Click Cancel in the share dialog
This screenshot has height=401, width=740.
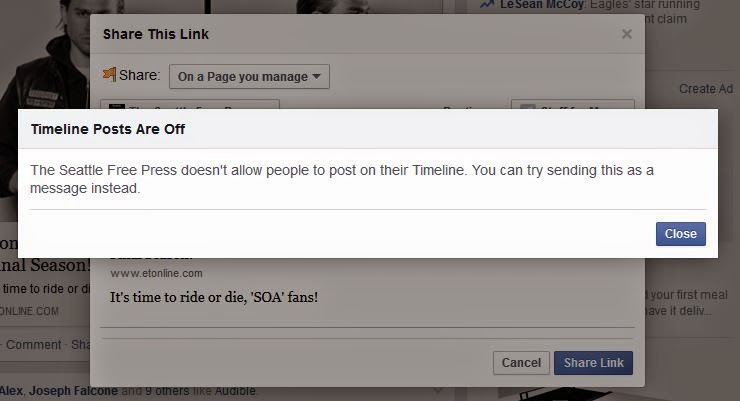point(521,363)
